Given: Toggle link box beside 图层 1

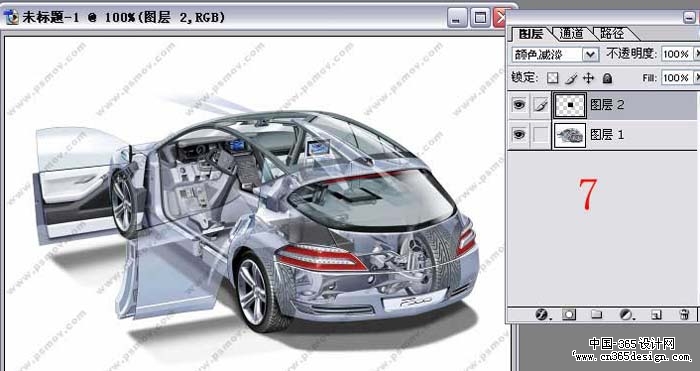Looking at the screenshot, I should pyautogui.click(x=540, y=135).
